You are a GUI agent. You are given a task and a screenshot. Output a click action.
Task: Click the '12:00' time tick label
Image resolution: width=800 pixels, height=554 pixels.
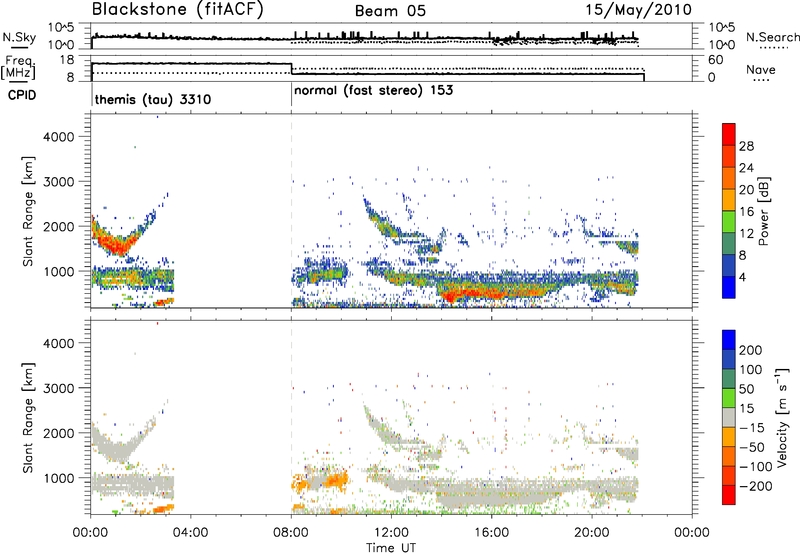pyautogui.click(x=391, y=533)
